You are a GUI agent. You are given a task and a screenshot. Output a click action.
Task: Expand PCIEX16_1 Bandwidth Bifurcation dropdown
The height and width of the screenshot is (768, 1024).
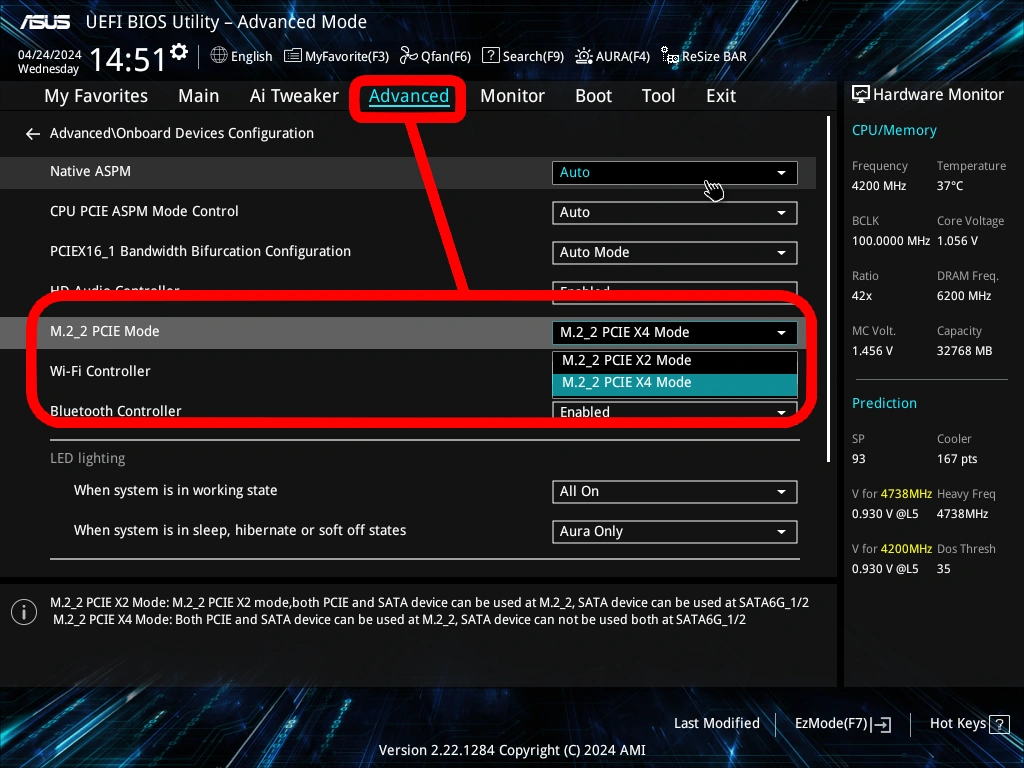[x=675, y=253]
